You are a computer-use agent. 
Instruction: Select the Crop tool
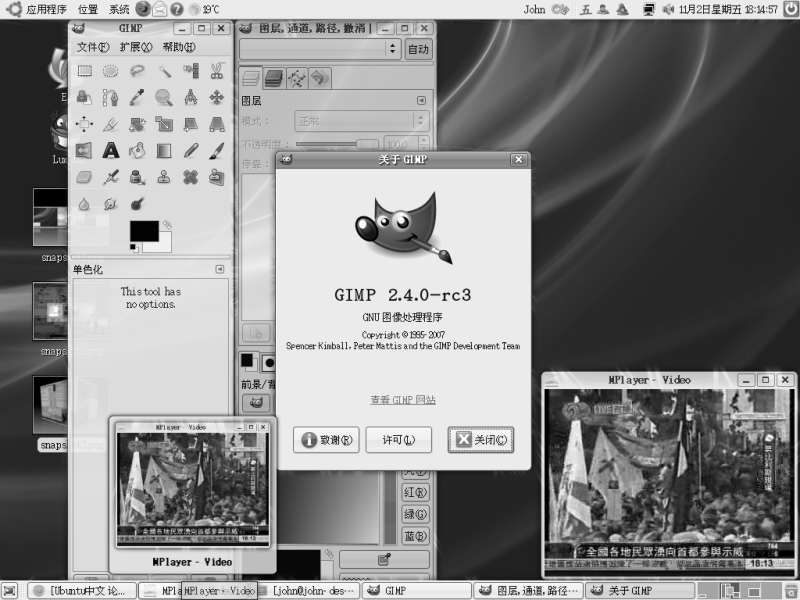click(x=111, y=123)
